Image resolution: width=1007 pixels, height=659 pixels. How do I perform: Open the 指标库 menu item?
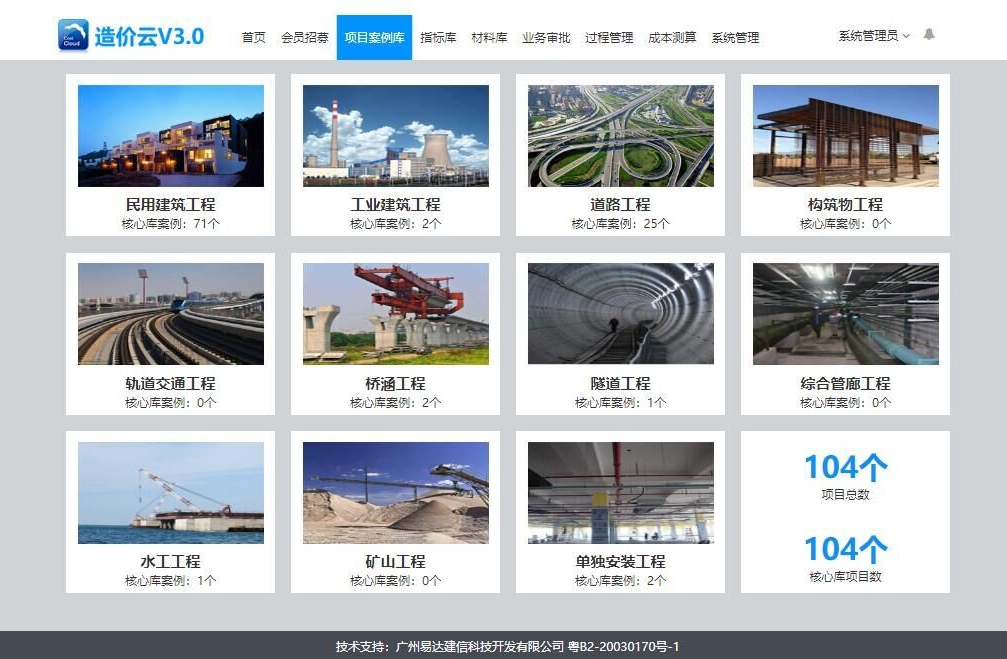pyautogui.click(x=438, y=37)
